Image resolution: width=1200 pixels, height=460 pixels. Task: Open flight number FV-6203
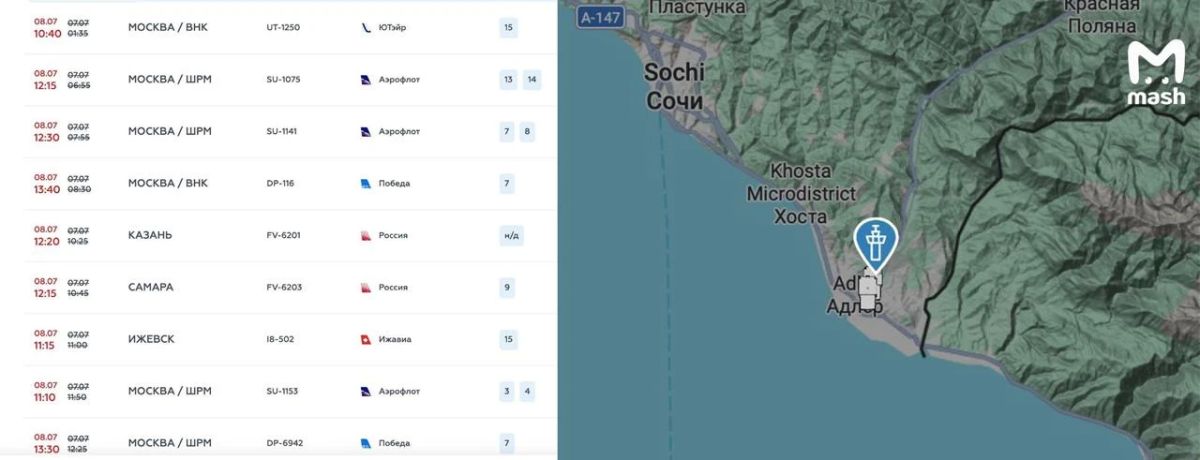(x=284, y=287)
